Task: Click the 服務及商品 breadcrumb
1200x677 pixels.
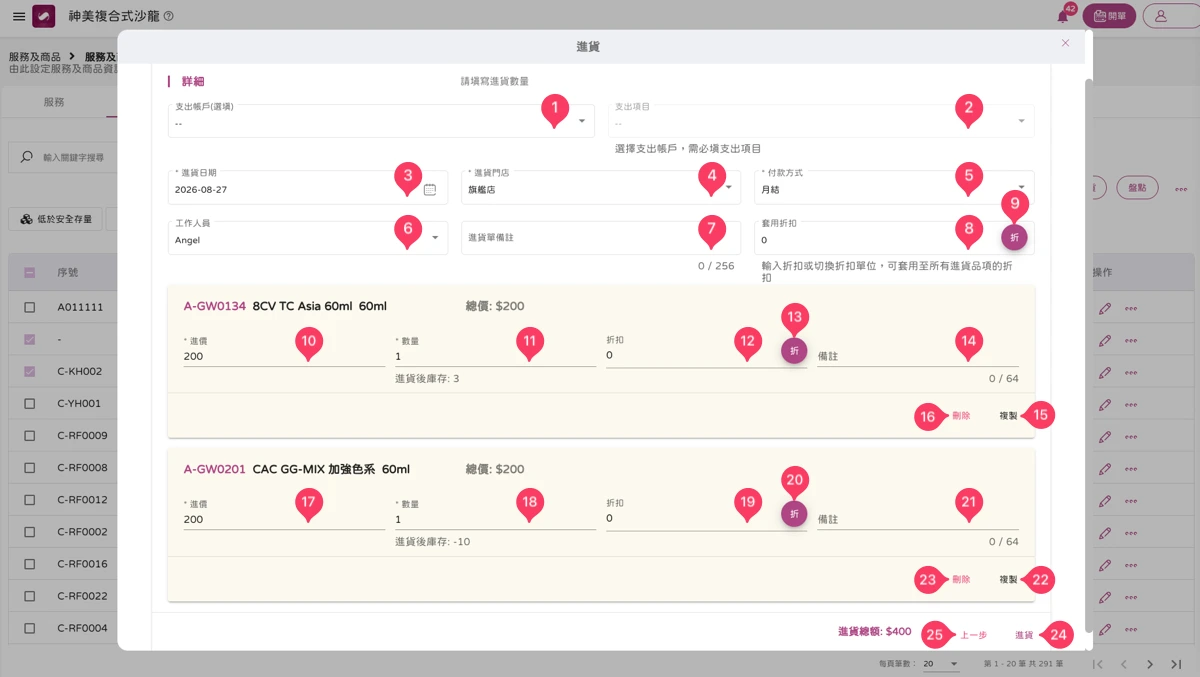Action: 35,57
